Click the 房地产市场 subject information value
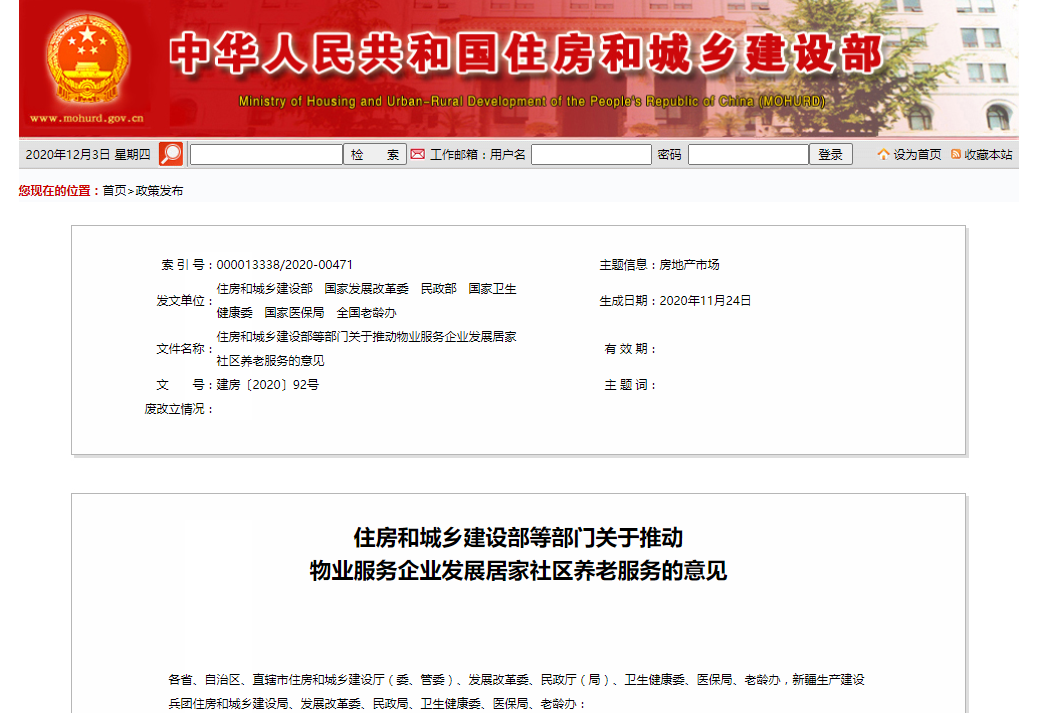 pyautogui.click(x=689, y=265)
